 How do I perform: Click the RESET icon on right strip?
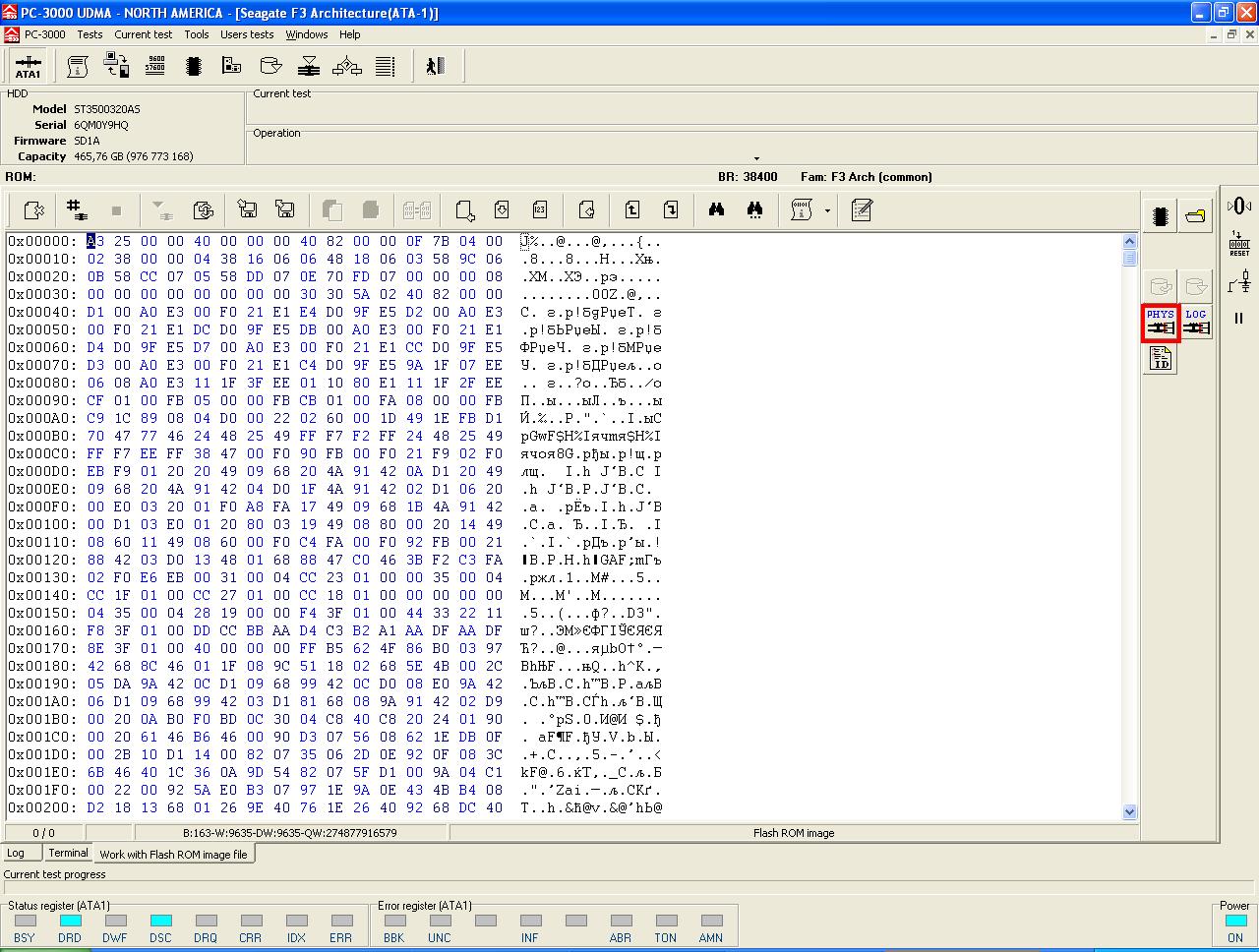tap(1239, 244)
